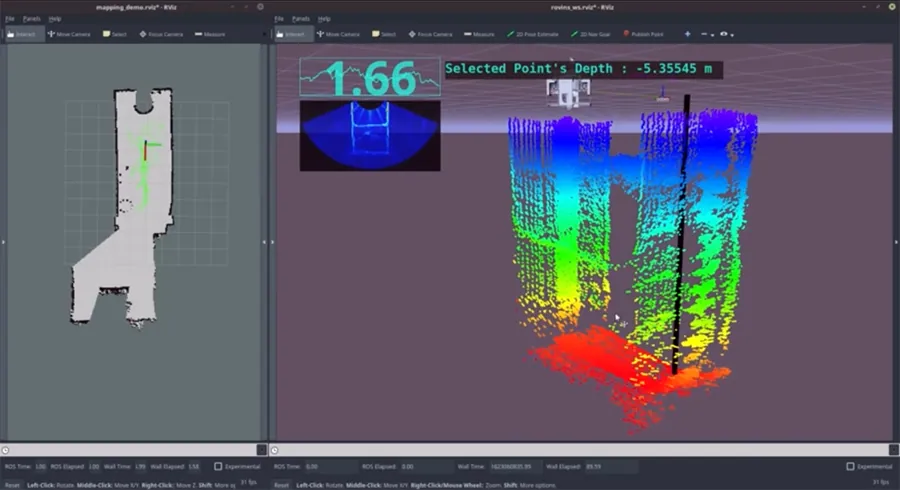Open the eye visibility dropdown in toolbar
The height and width of the screenshot is (490, 900).
click(727, 34)
